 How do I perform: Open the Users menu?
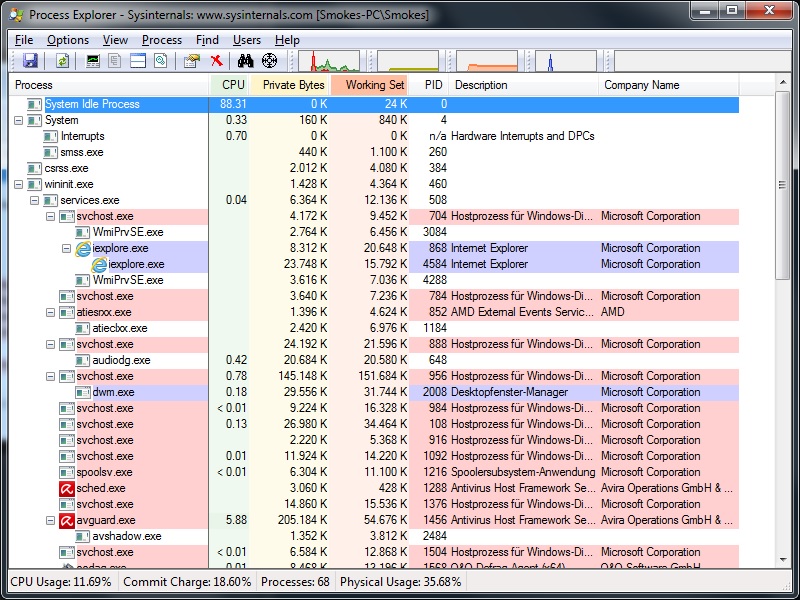coord(247,40)
